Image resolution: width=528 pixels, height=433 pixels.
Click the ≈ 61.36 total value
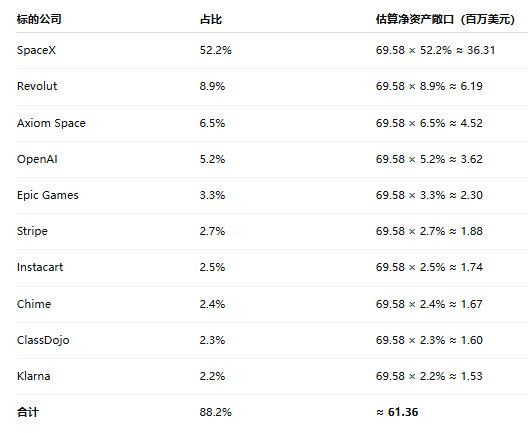coord(397,412)
